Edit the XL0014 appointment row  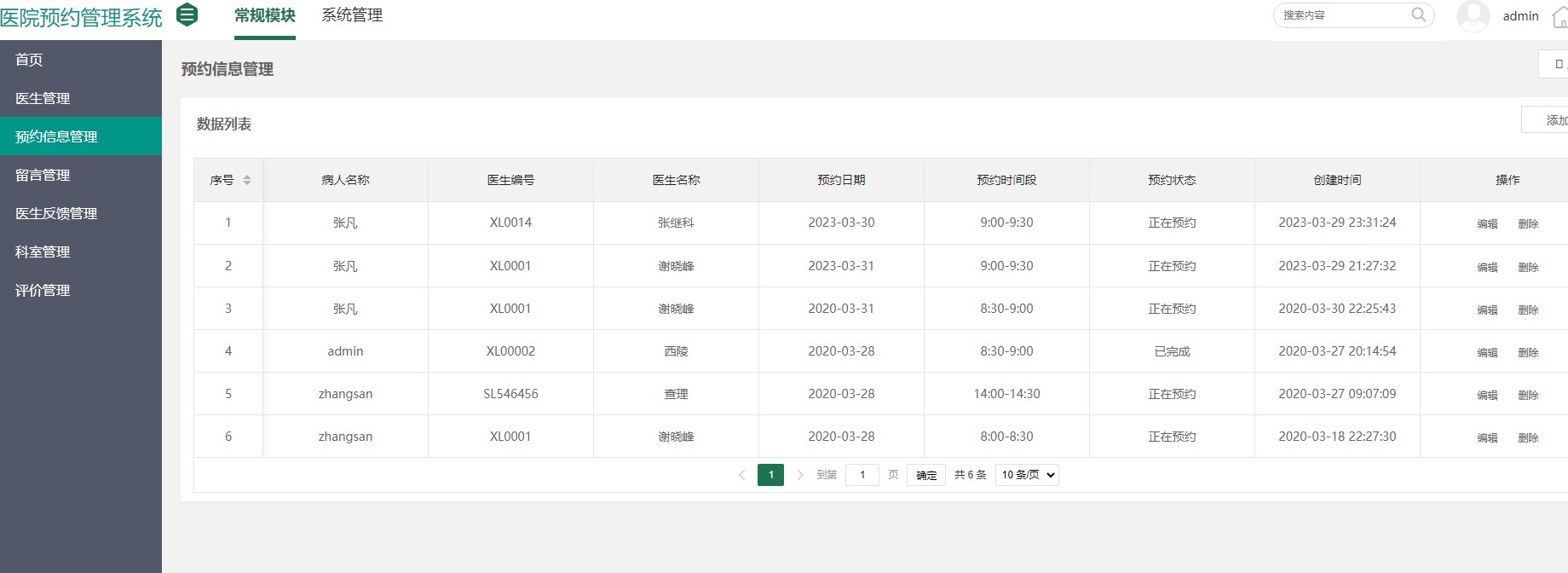[1487, 223]
